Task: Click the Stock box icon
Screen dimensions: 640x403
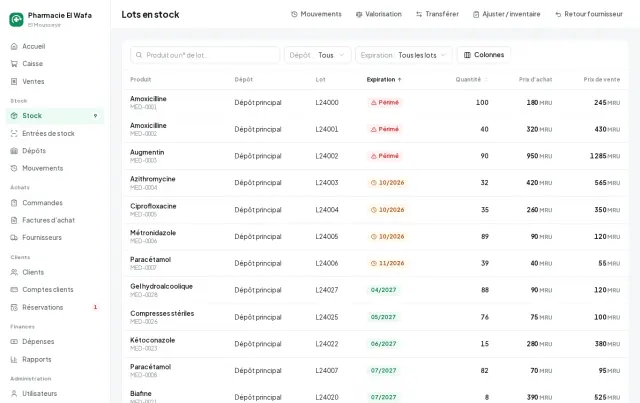Action: click(14, 116)
